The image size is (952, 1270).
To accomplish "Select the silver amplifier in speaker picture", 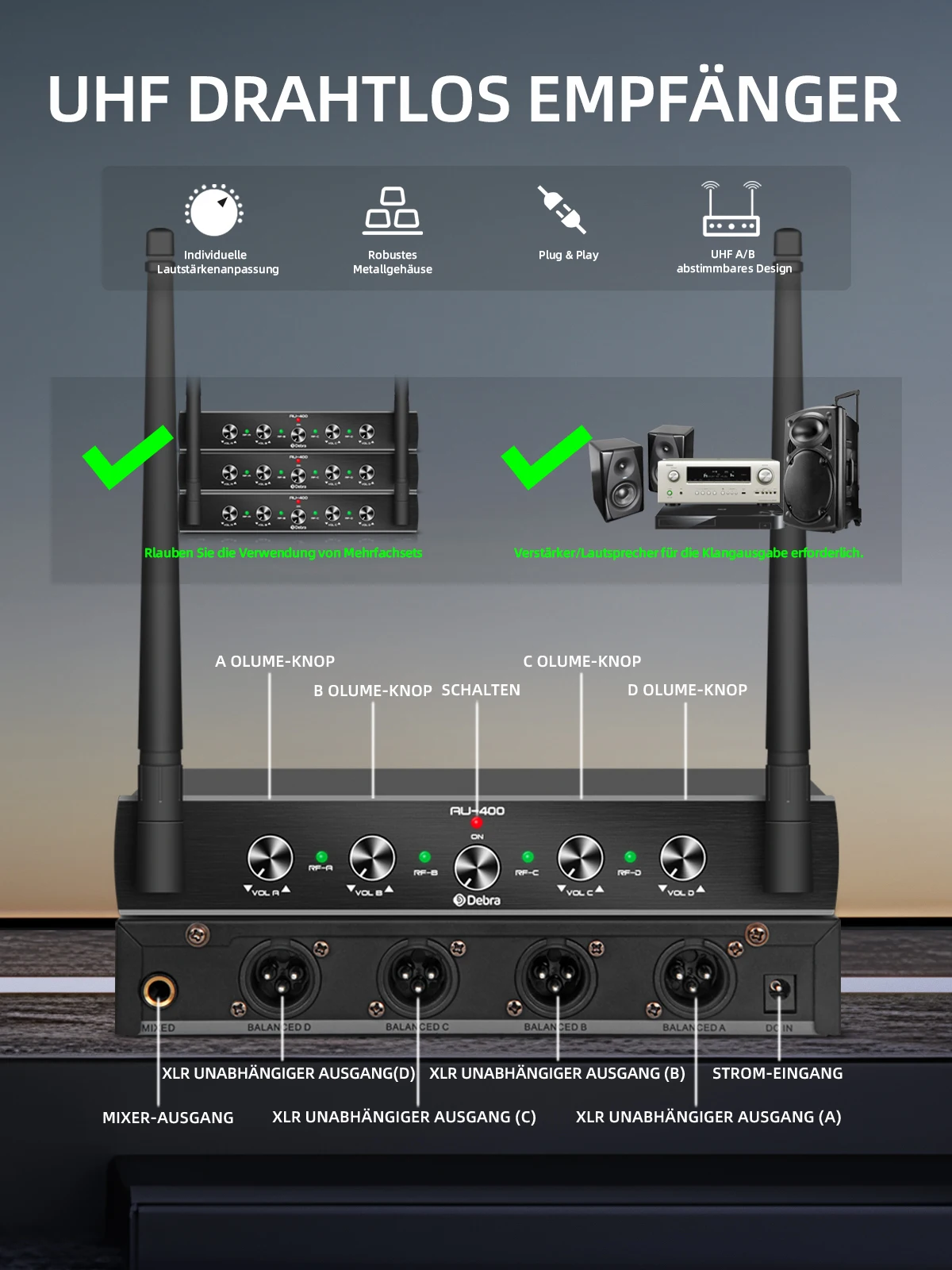I will point(718,480).
